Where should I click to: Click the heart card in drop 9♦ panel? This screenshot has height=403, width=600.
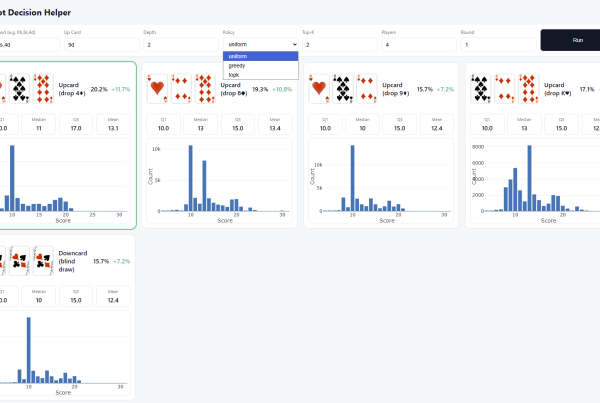[x=319, y=92]
